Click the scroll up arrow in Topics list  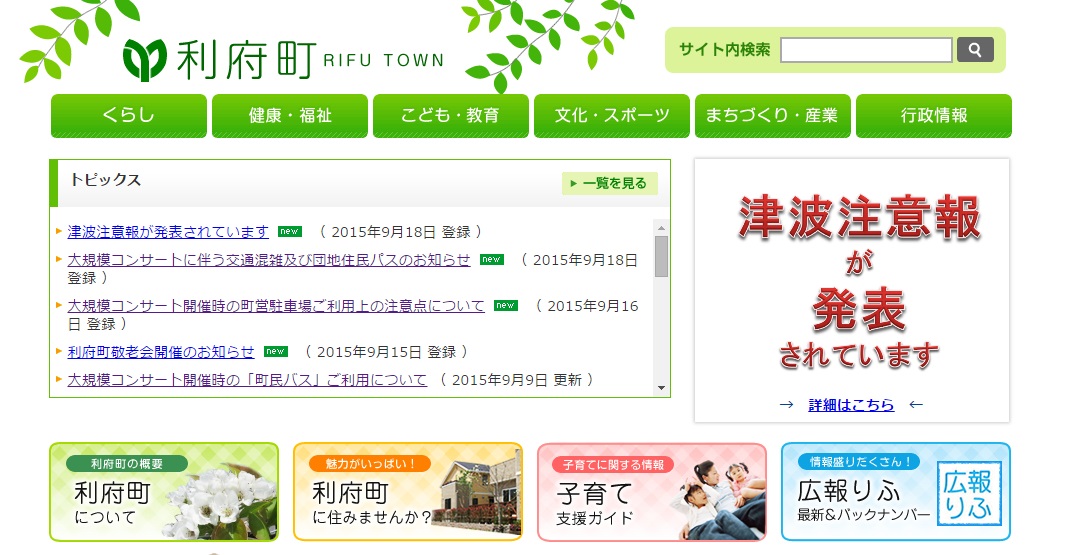[661, 226]
